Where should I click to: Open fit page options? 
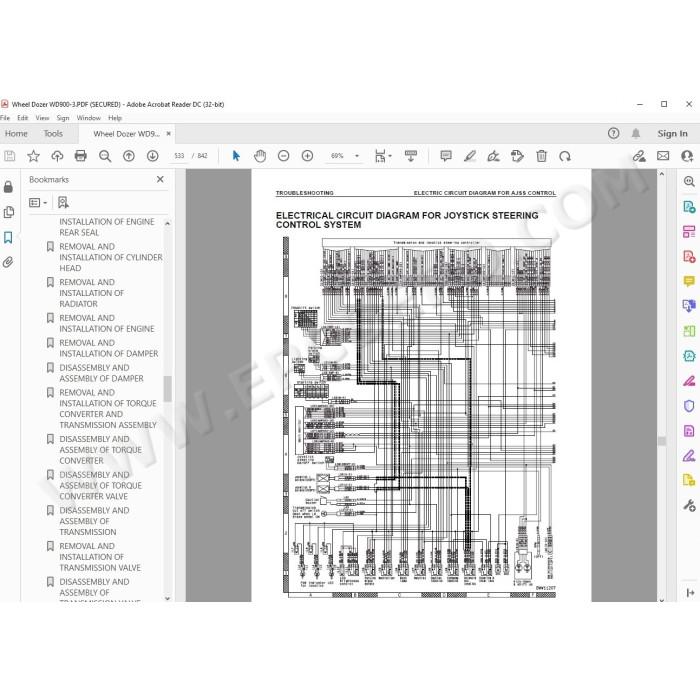[x=383, y=156]
